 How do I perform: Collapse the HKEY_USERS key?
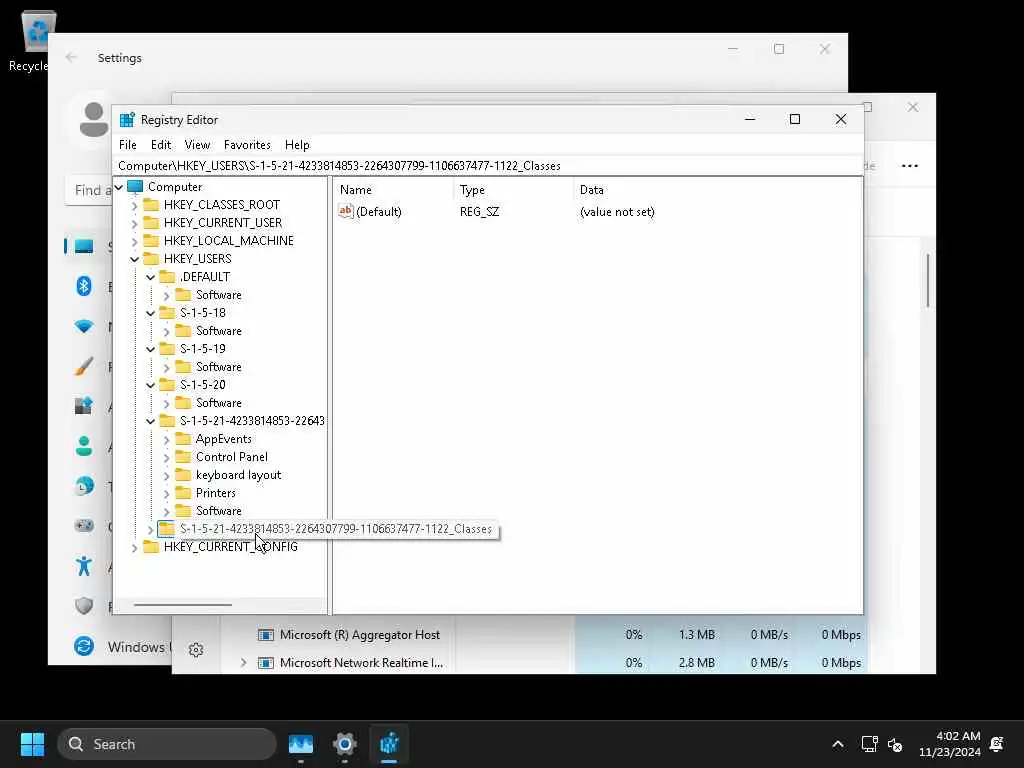[x=135, y=259]
